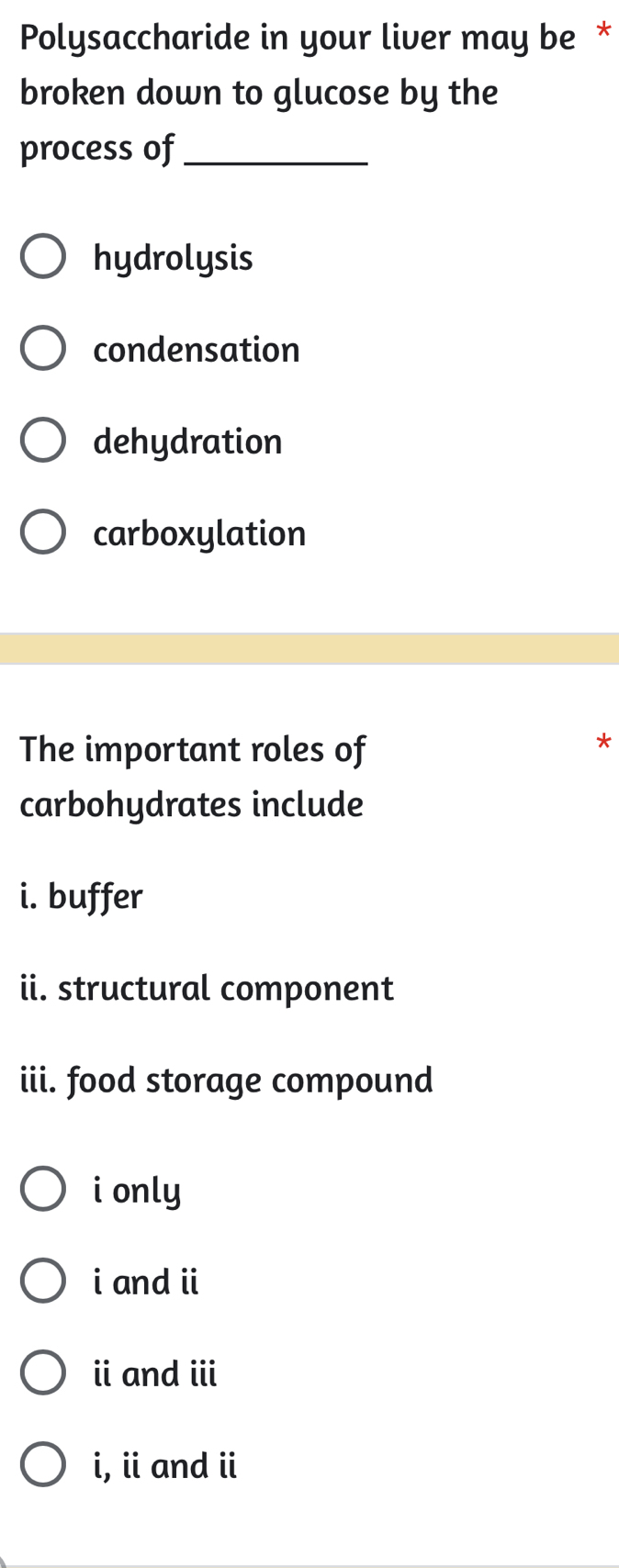Click the dehydration label text
619x1568 pixels.
187,442
